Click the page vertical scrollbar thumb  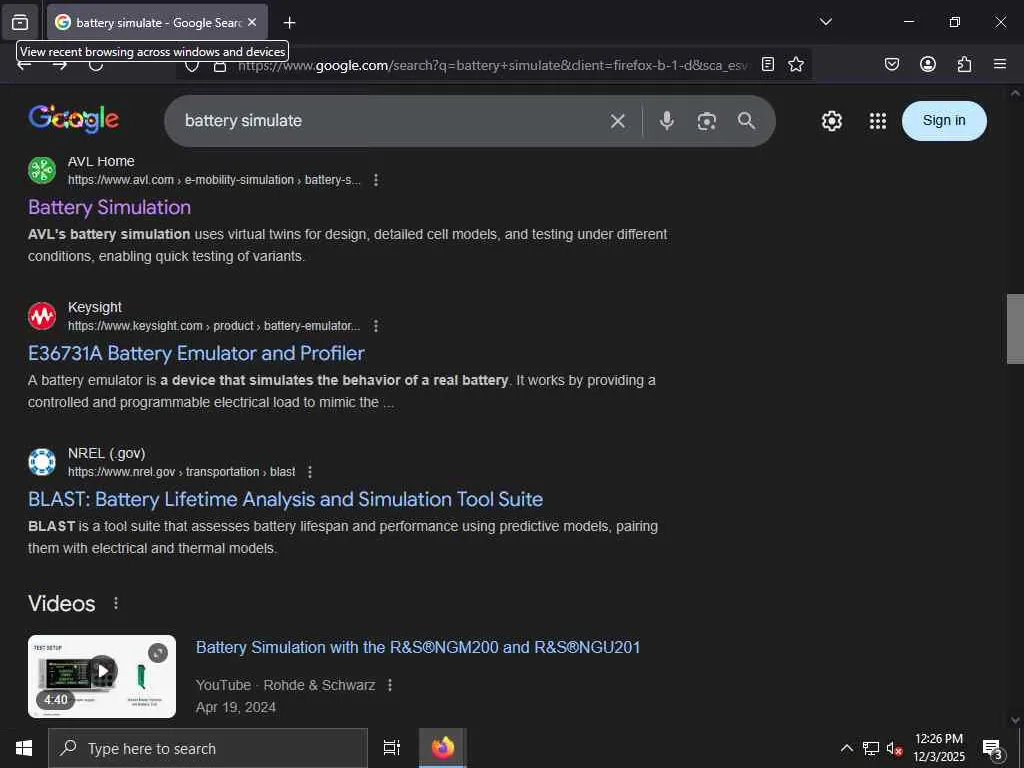click(x=1015, y=328)
